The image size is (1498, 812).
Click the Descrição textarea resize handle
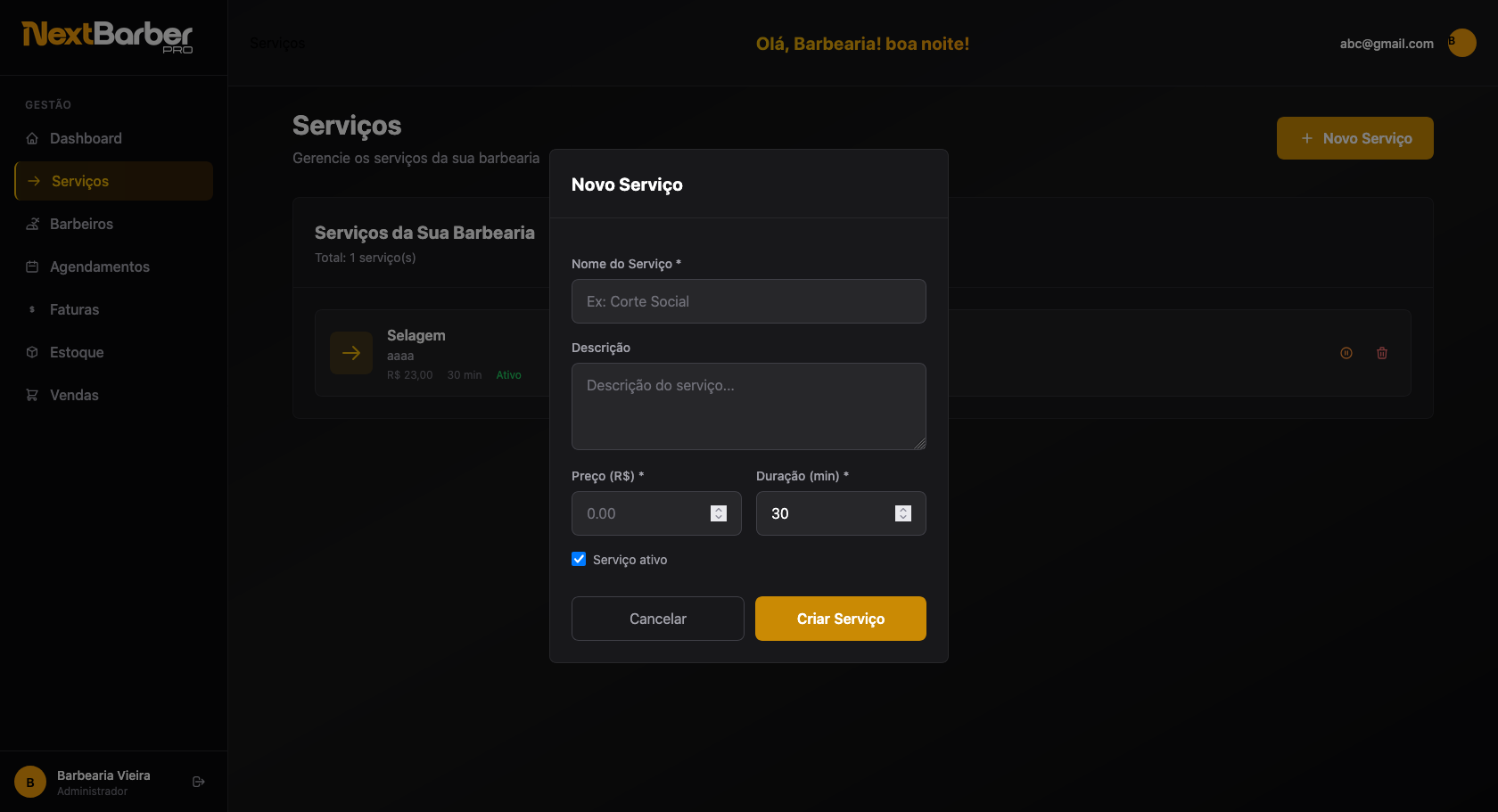[920, 444]
